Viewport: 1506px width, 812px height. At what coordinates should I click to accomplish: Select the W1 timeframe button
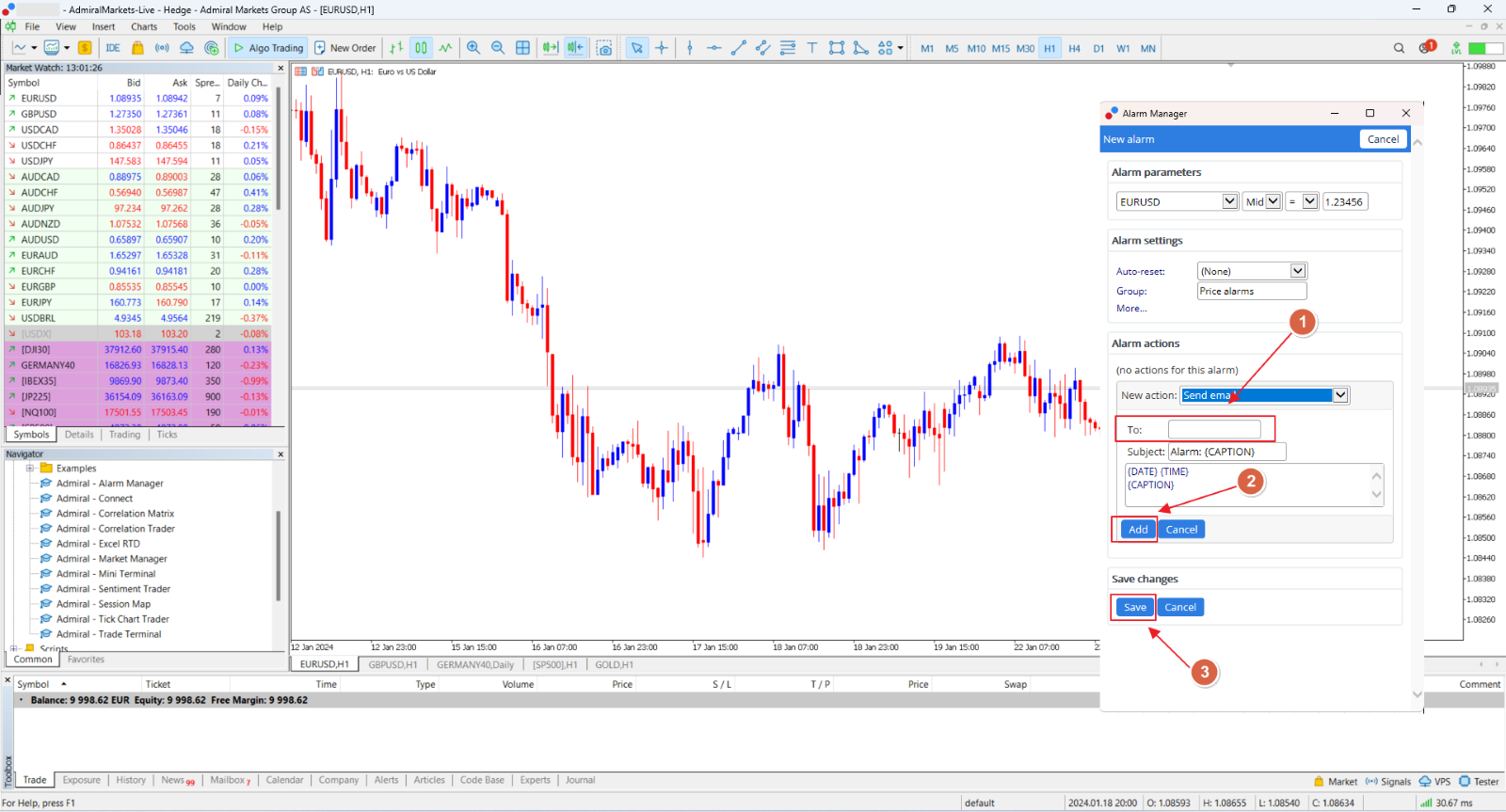[1123, 48]
